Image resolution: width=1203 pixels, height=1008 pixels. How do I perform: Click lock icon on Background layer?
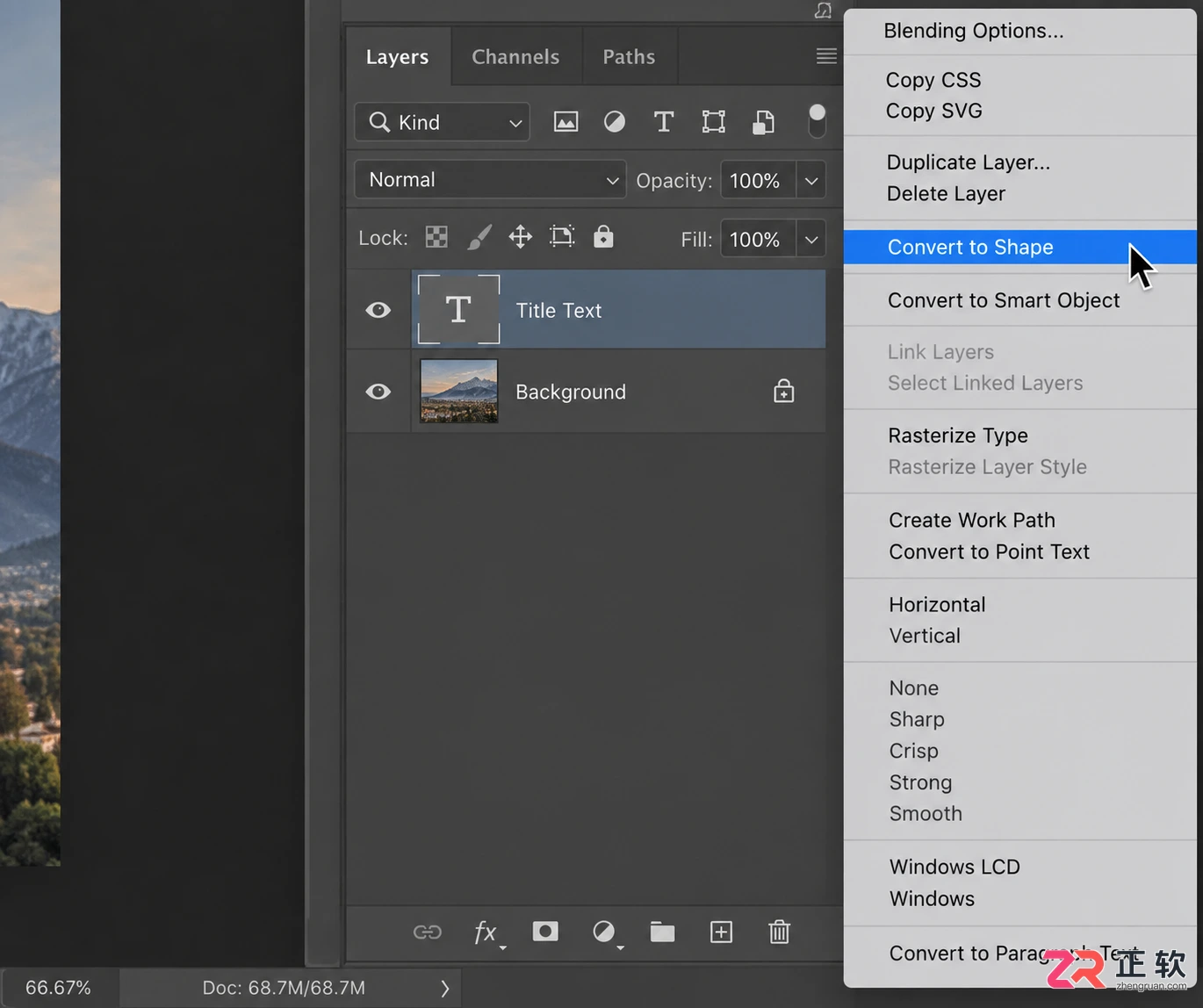point(784,391)
